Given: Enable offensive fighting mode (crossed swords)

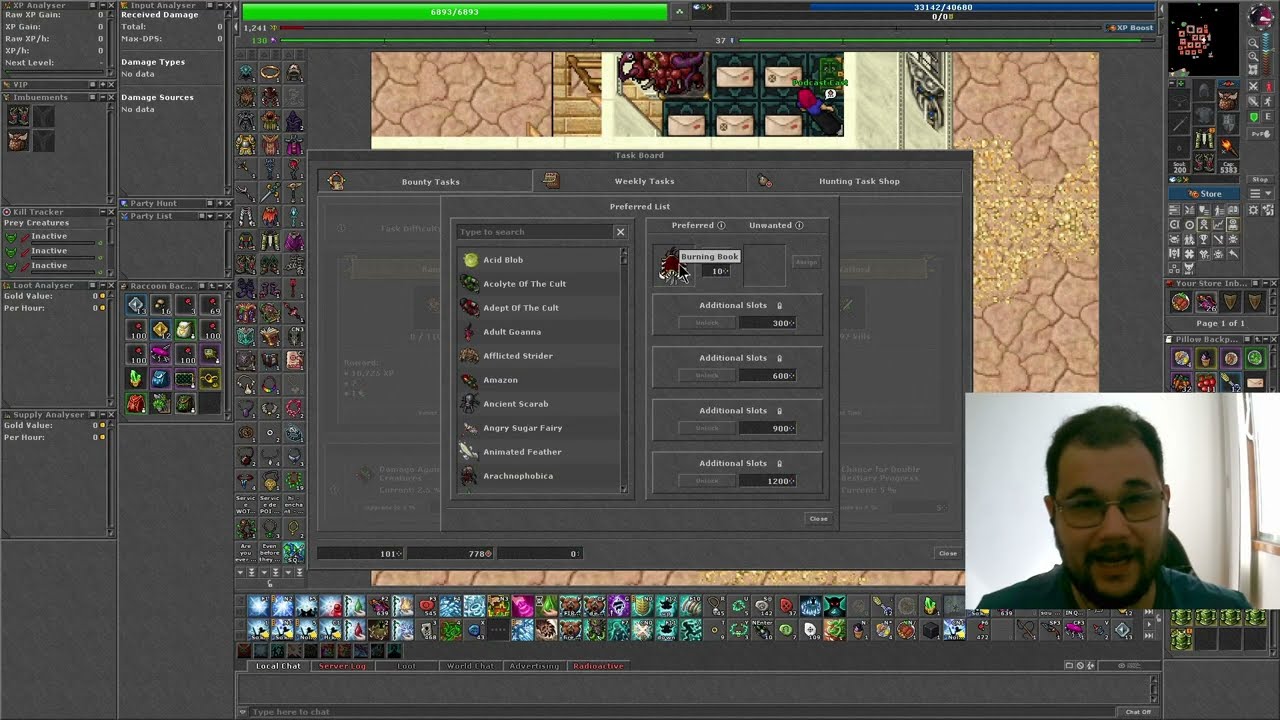Looking at the screenshot, I should point(1254,87).
